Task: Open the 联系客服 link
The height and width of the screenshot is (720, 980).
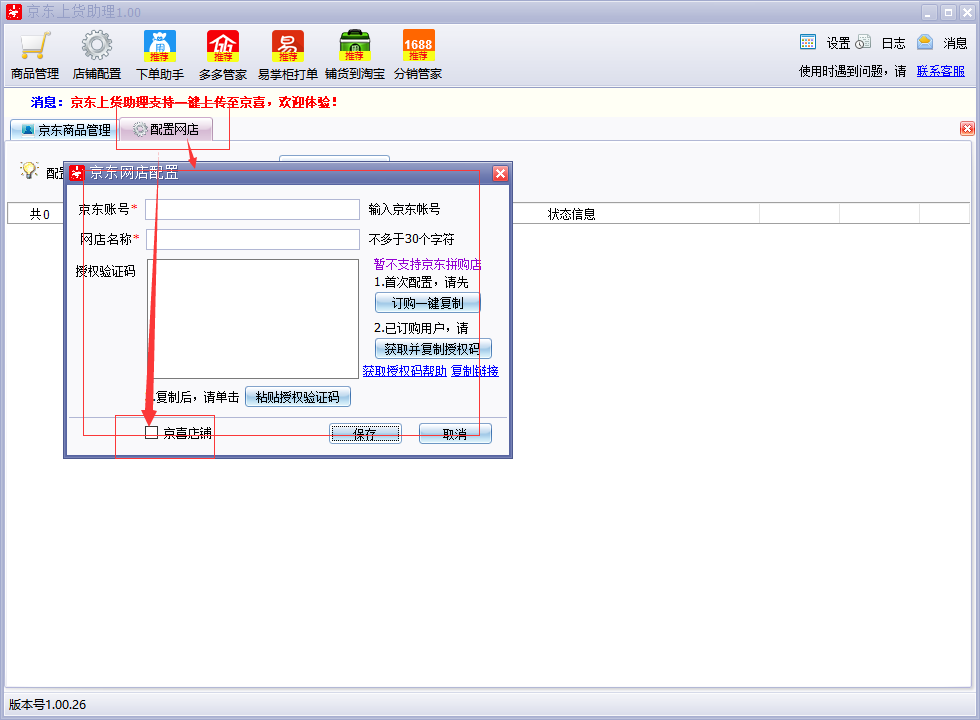Action: 941,71
